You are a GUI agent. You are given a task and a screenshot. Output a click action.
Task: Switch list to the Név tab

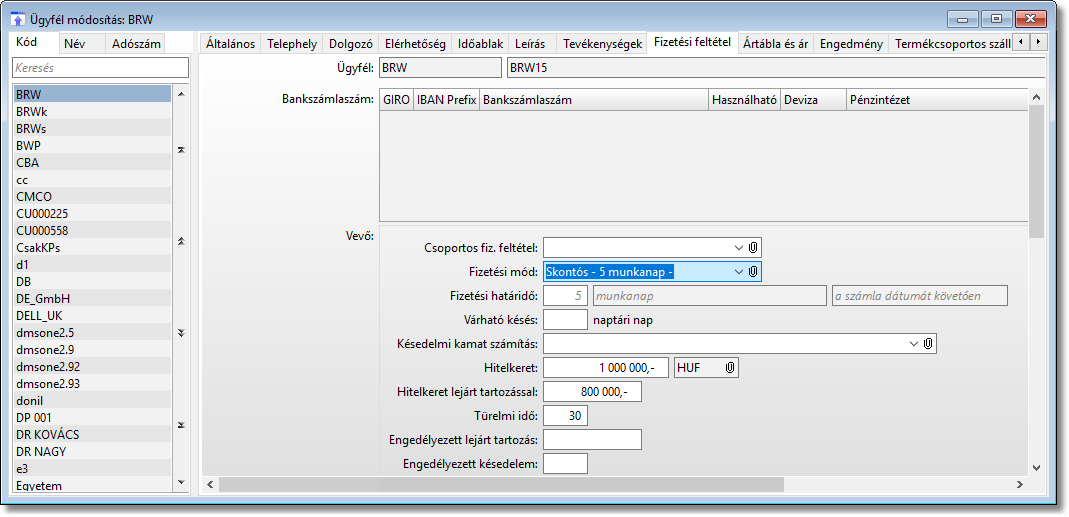click(81, 44)
